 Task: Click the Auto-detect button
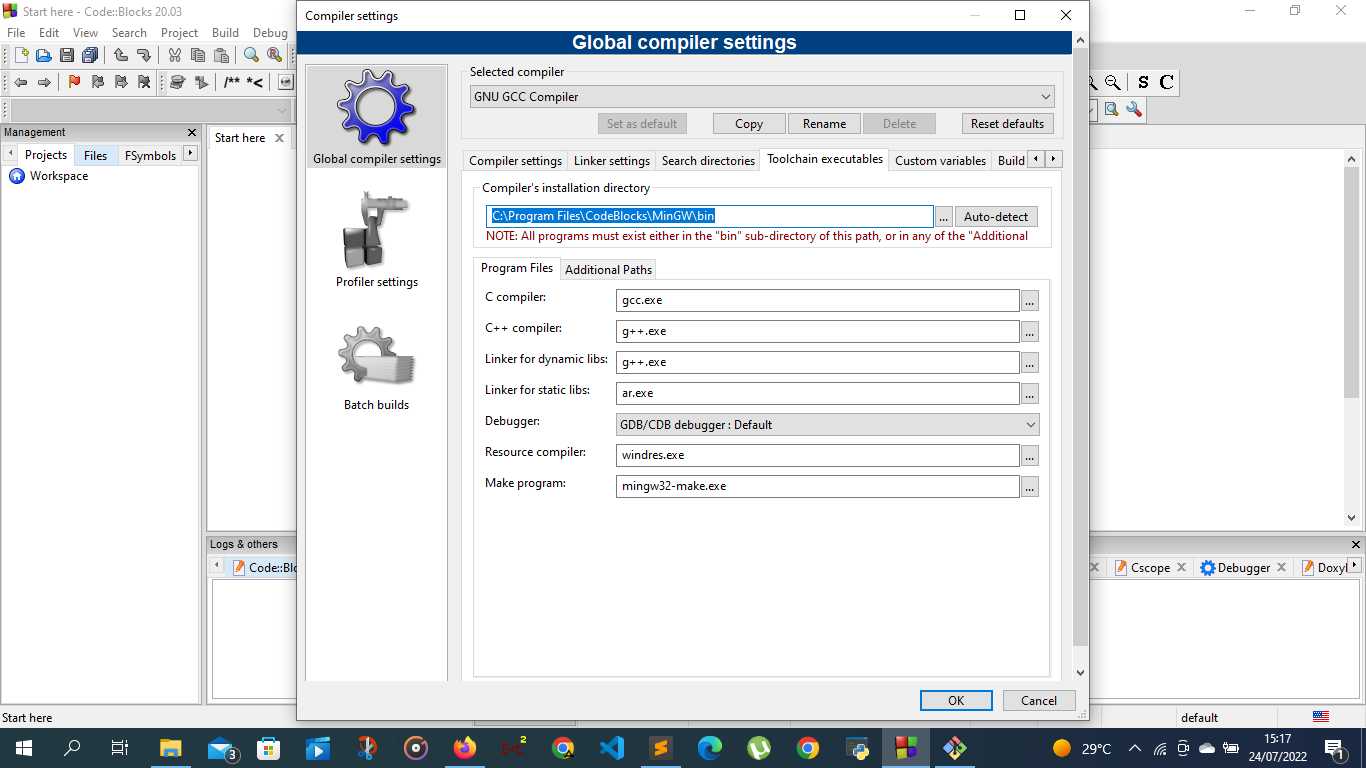[x=996, y=216]
